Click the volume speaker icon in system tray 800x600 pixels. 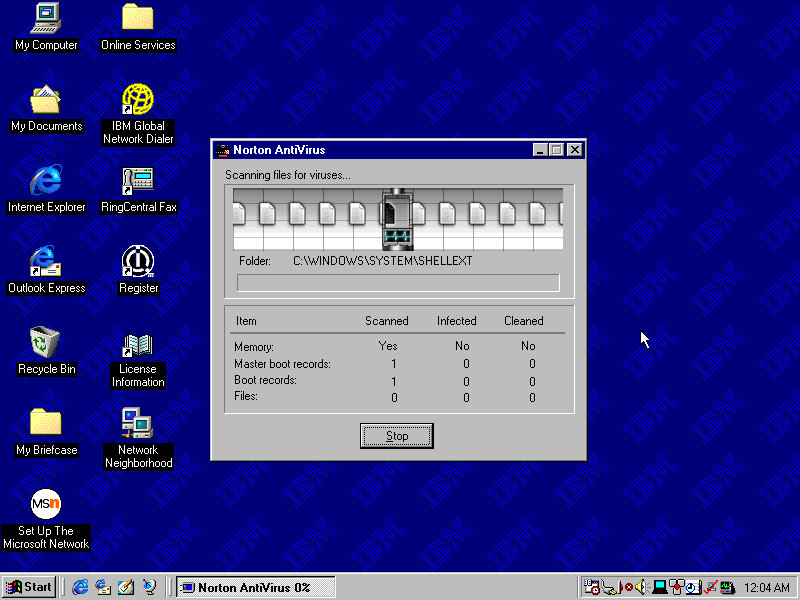[640, 587]
